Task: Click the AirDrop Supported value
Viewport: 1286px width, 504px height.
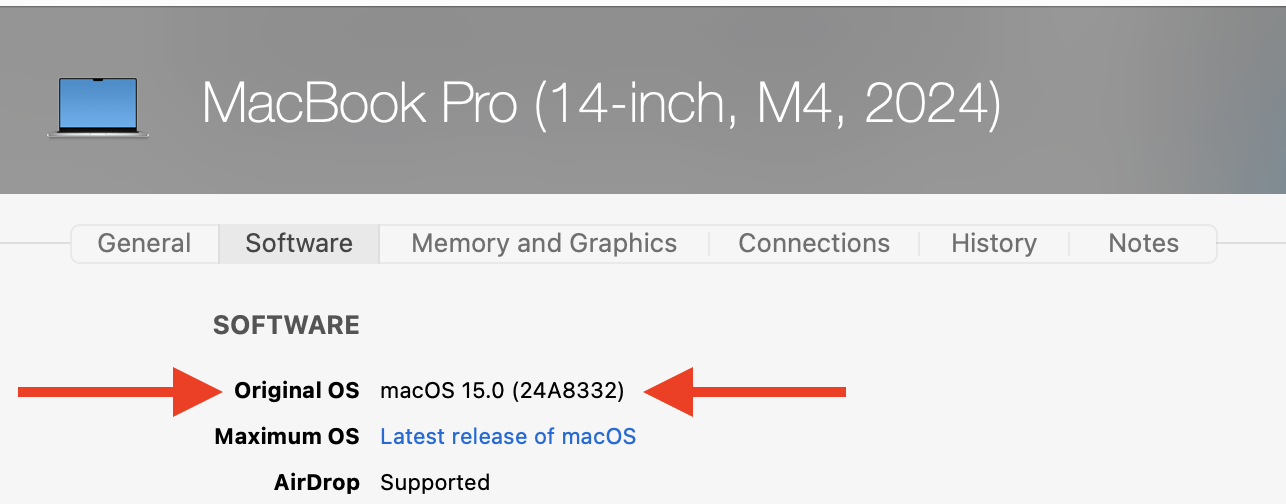Action: coord(435,483)
